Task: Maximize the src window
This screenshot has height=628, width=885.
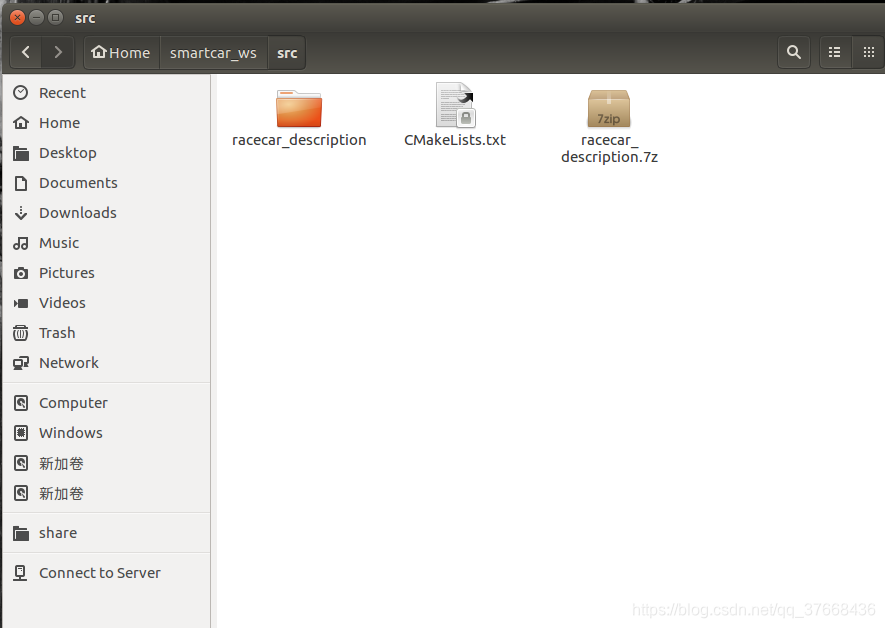Action: click(x=55, y=17)
